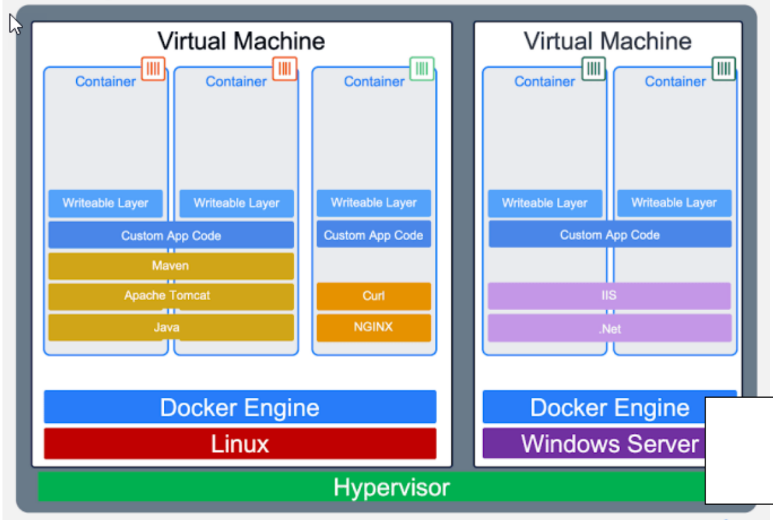The width and height of the screenshot is (773, 520).
Task: Click the purple Windows Server bar
Action: coord(594,444)
